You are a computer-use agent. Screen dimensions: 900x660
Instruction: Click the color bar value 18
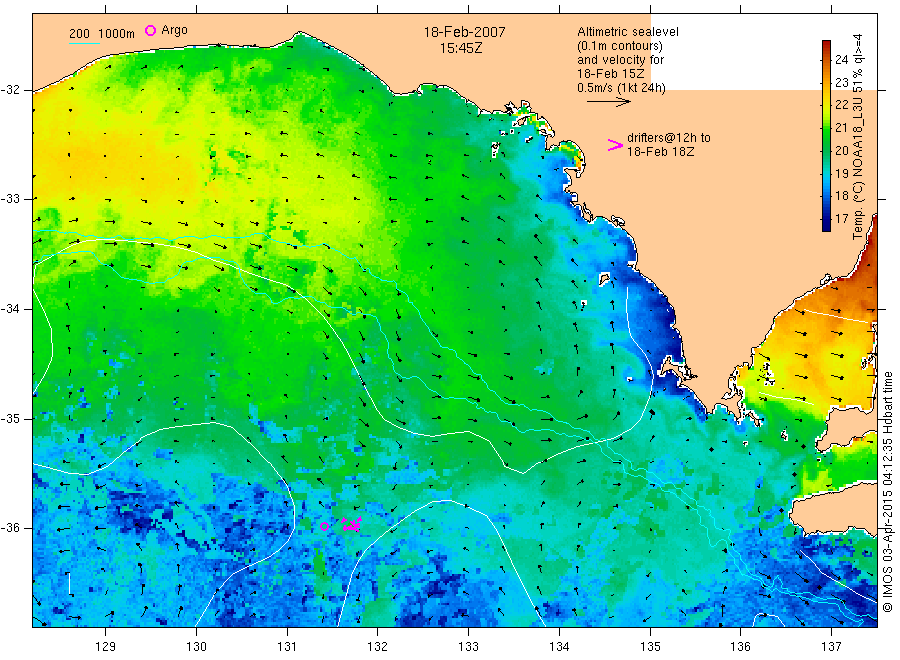coord(841,196)
